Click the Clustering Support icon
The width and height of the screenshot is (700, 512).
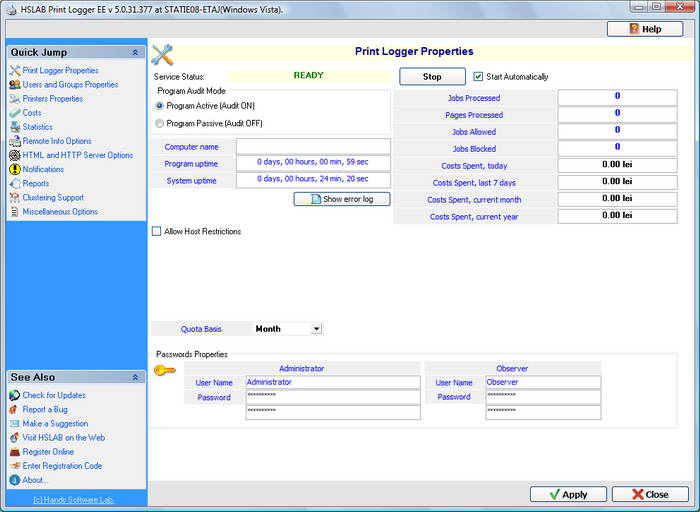click(15, 197)
